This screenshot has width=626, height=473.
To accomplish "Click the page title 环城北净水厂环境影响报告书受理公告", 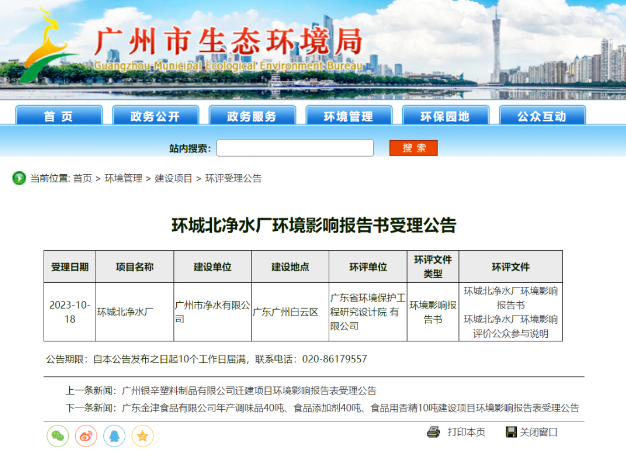I will pyautogui.click(x=314, y=225).
